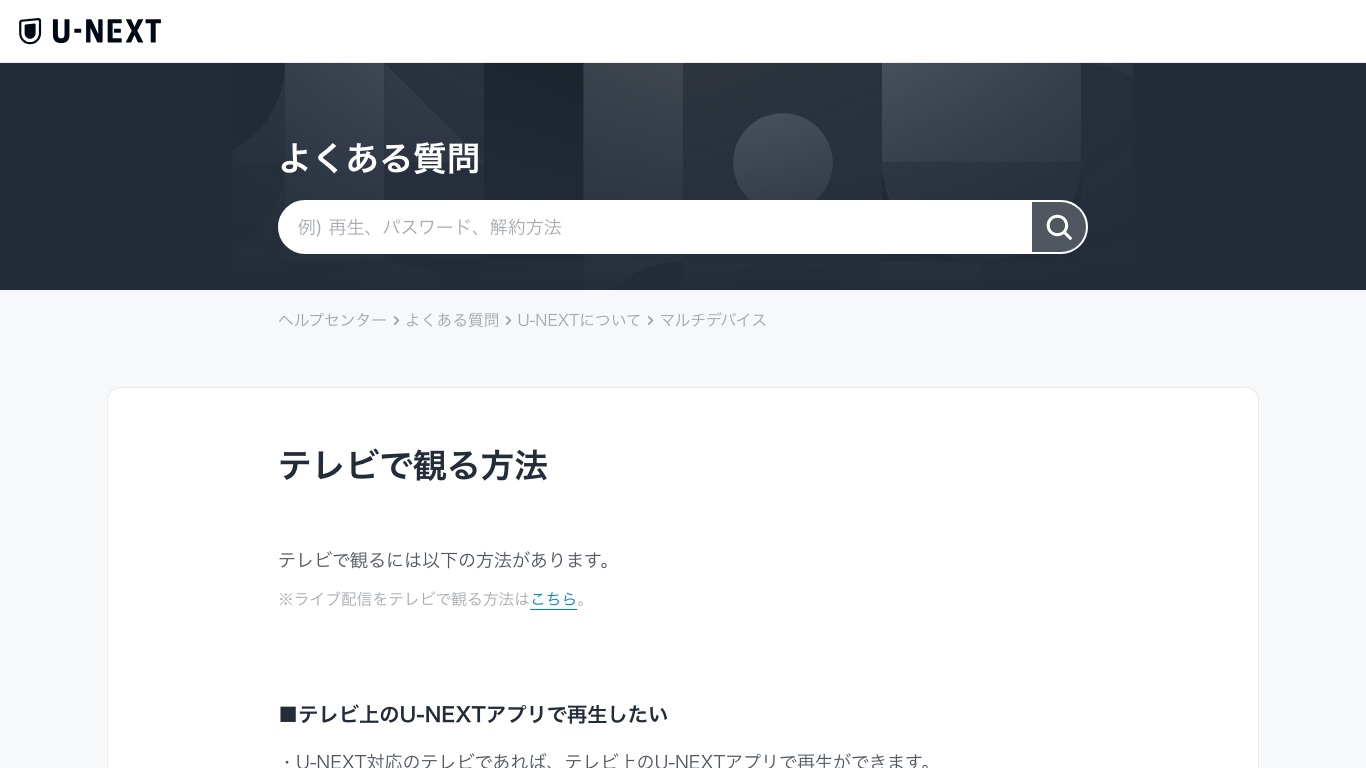
Task: Click the テレビで観る方法 article title
Action: tap(412, 466)
